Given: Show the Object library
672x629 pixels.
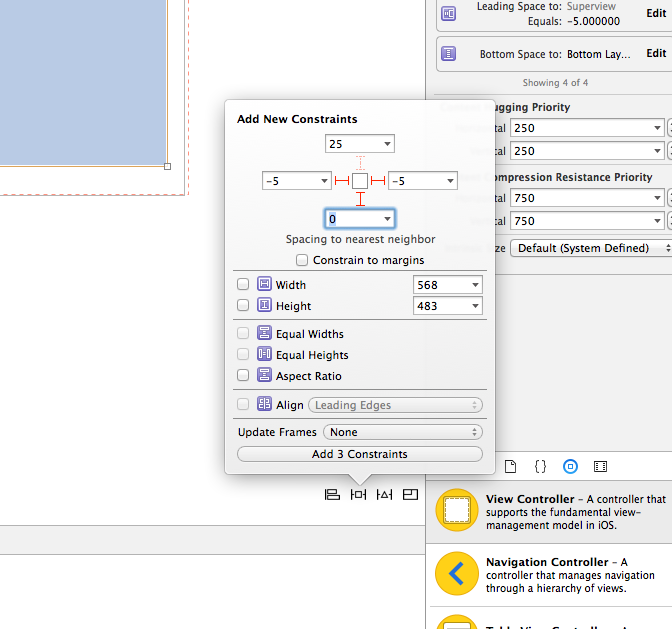Looking at the screenshot, I should (x=570, y=466).
